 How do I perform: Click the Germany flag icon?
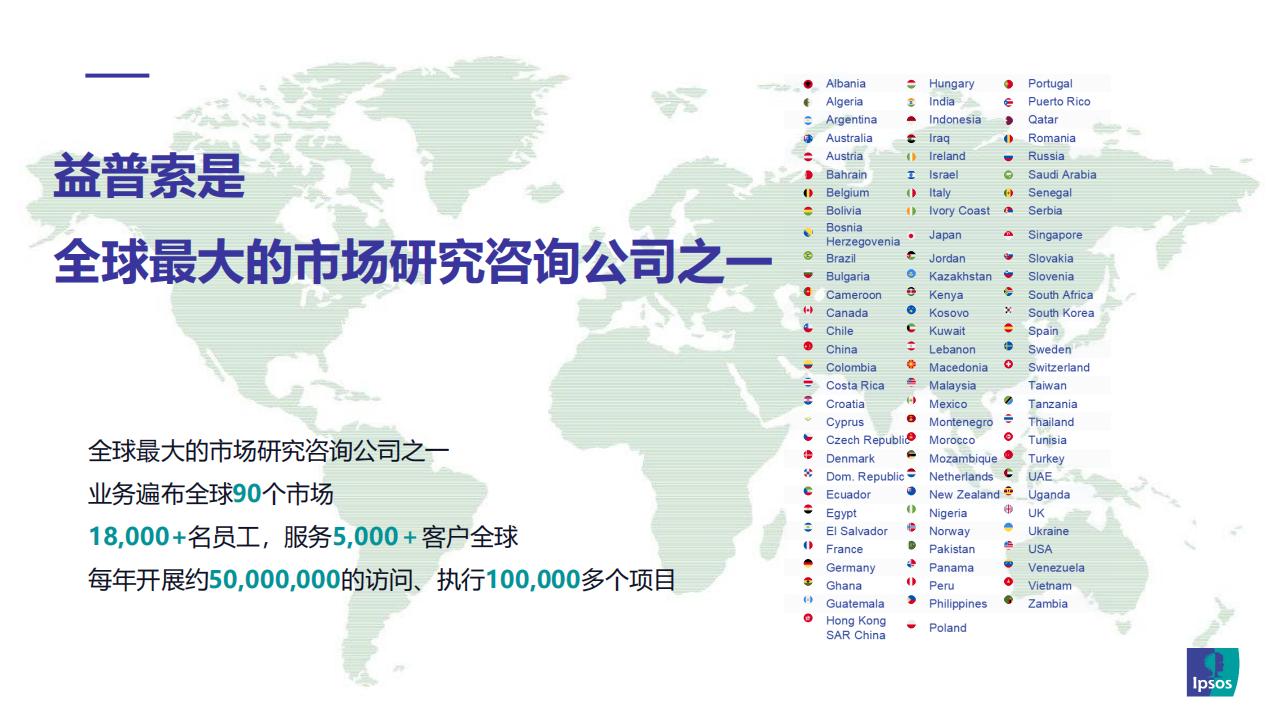tap(808, 566)
